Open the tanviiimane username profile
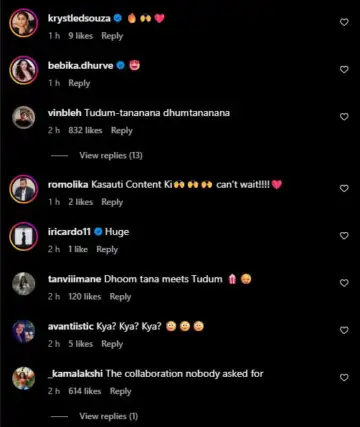The width and height of the screenshot is (360, 427). 74,279
